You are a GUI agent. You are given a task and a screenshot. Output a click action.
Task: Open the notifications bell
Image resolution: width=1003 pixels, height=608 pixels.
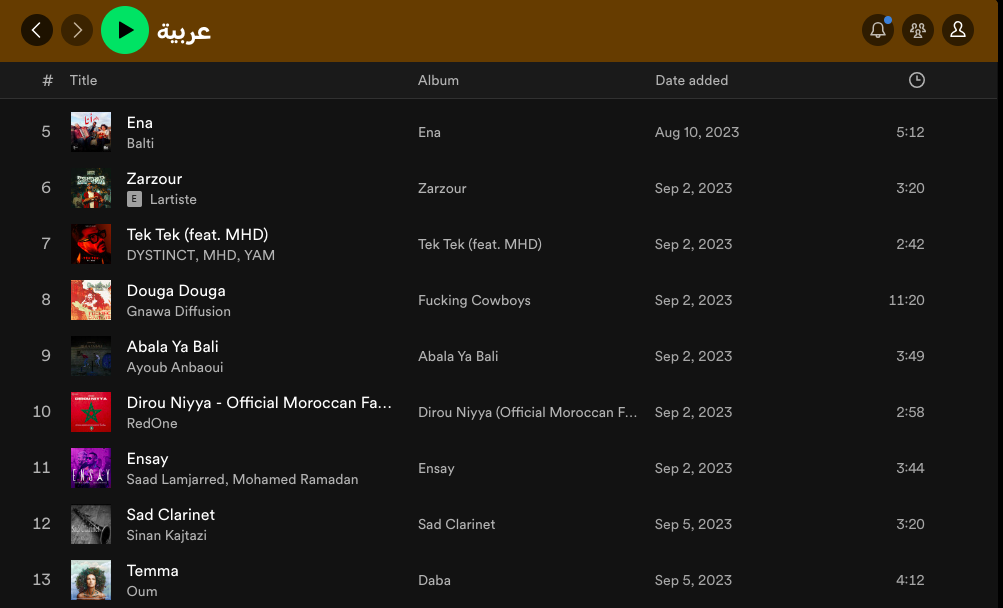pos(878,30)
